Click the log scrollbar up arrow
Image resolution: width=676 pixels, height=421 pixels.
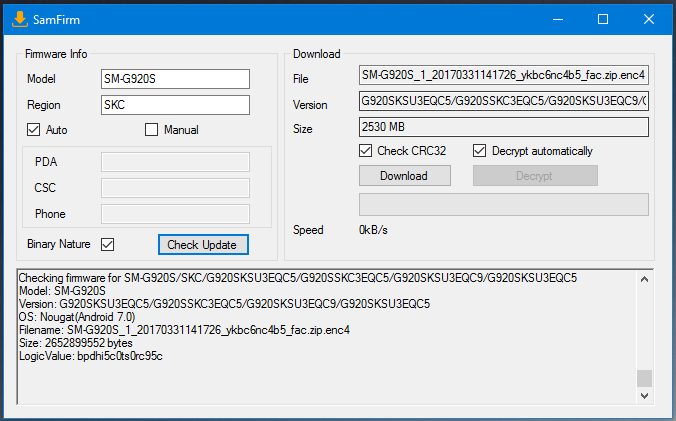[645, 277]
